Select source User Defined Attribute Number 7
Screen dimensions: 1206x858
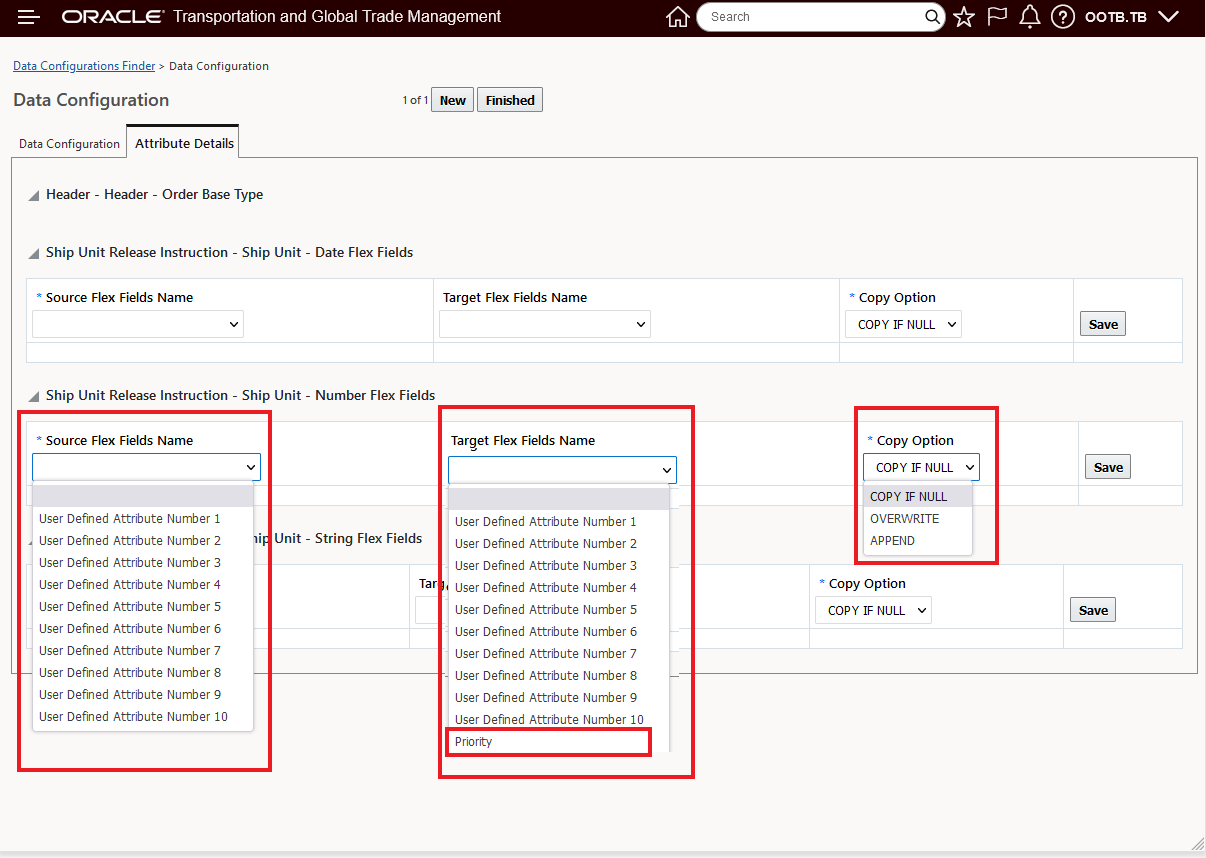tap(143, 651)
